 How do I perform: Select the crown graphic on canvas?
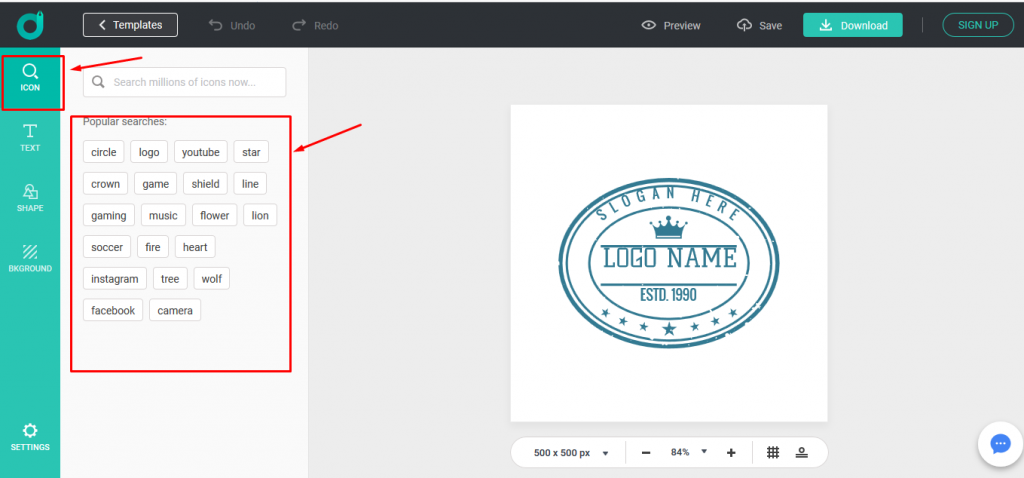pos(669,229)
